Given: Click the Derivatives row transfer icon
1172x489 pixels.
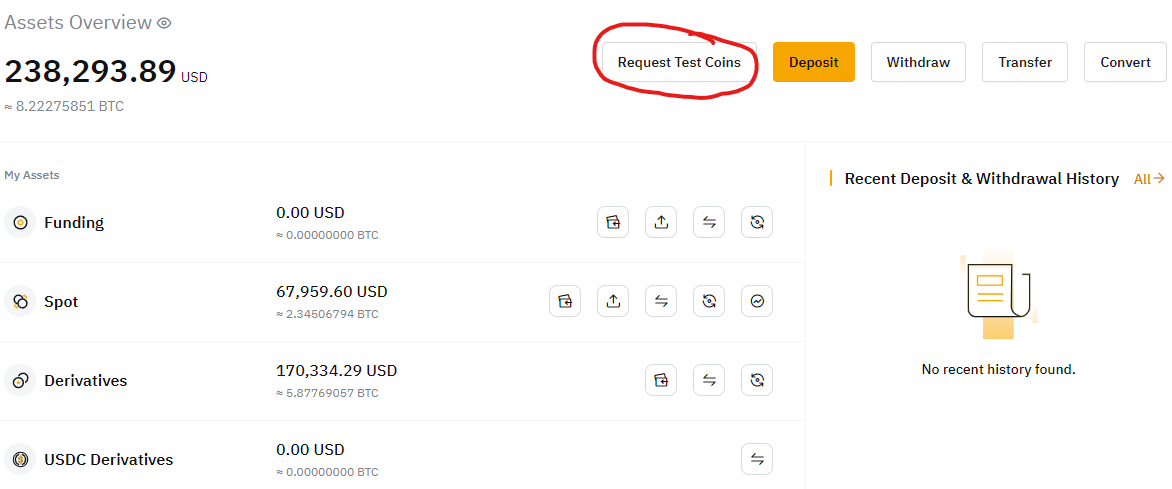Looking at the screenshot, I should click(x=709, y=381).
